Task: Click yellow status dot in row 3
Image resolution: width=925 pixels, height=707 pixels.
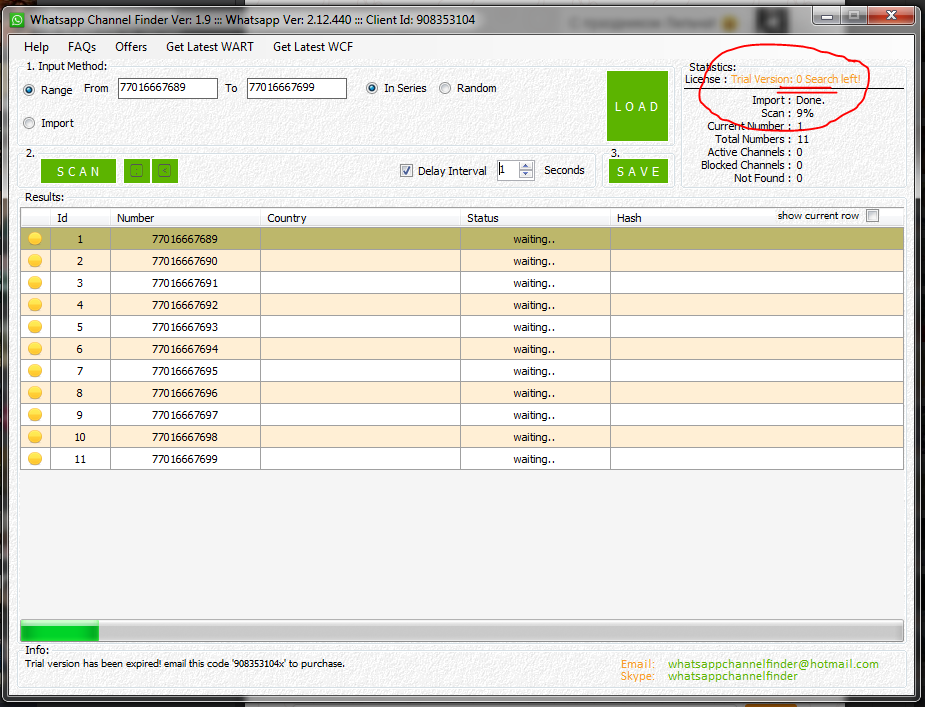Action: click(35, 283)
